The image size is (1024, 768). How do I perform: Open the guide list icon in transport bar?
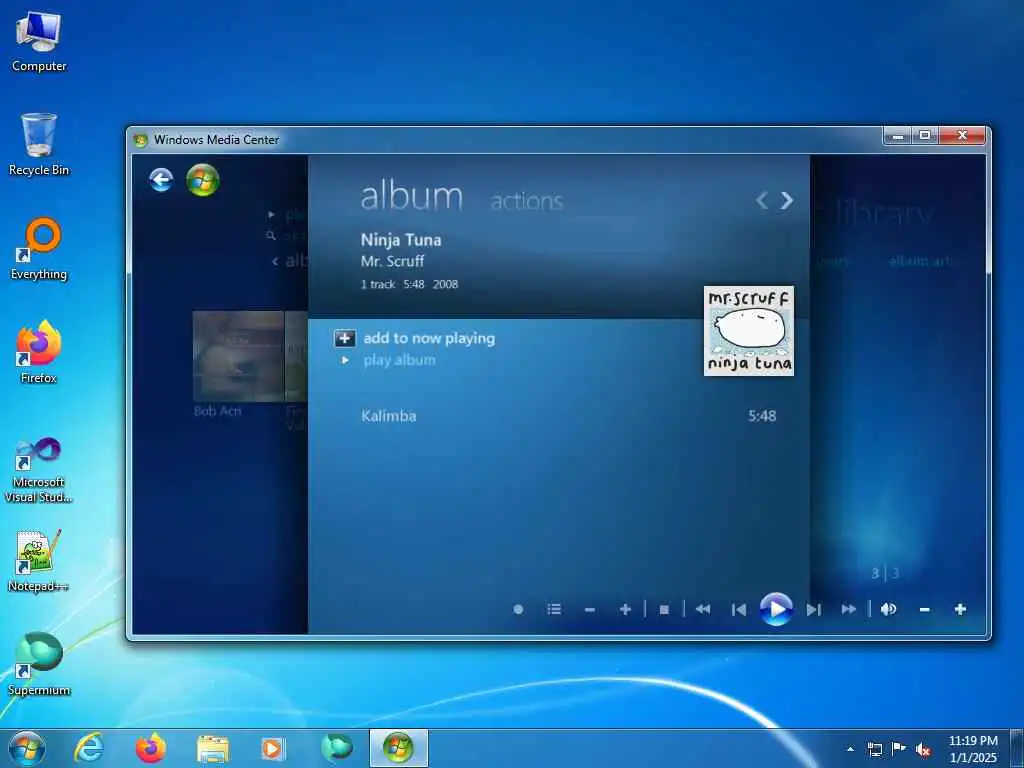click(554, 609)
